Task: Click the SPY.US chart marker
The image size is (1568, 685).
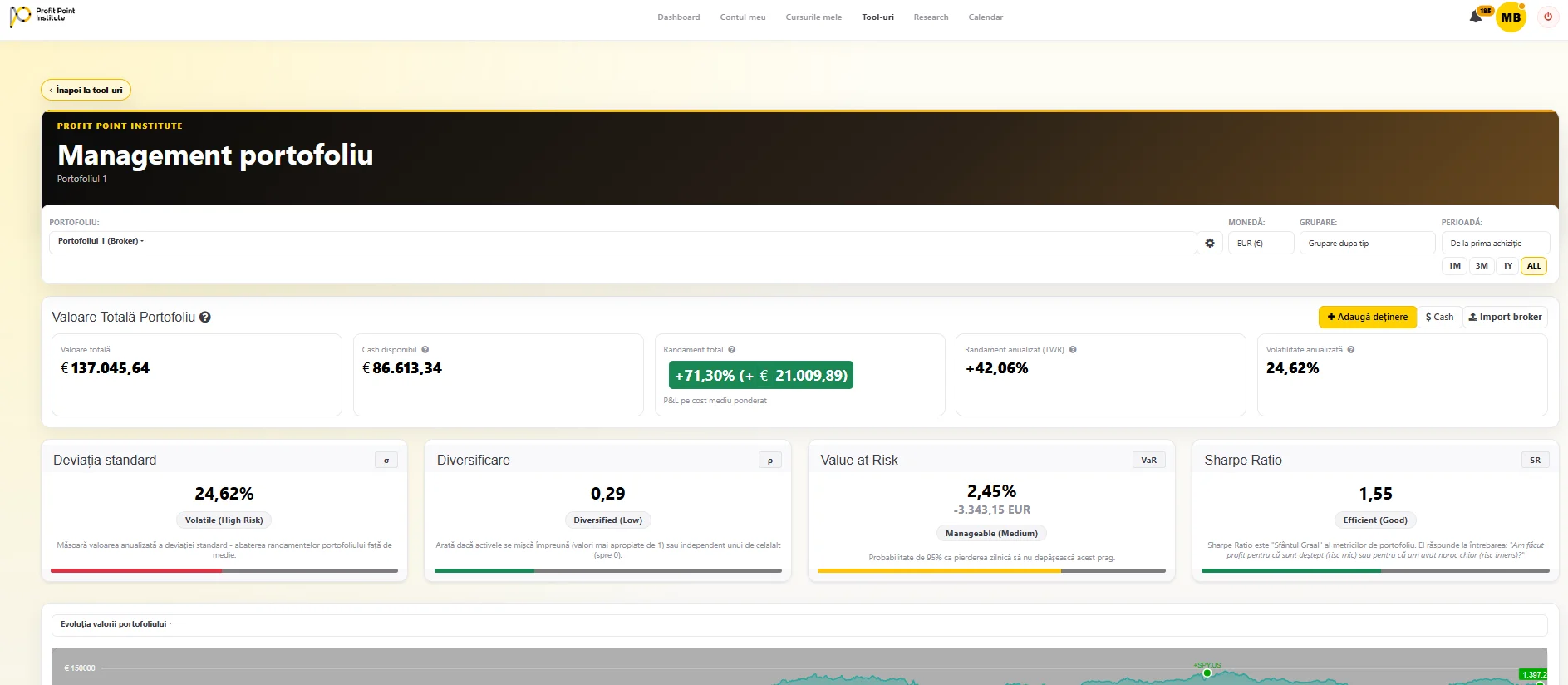Action: (x=1207, y=673)
